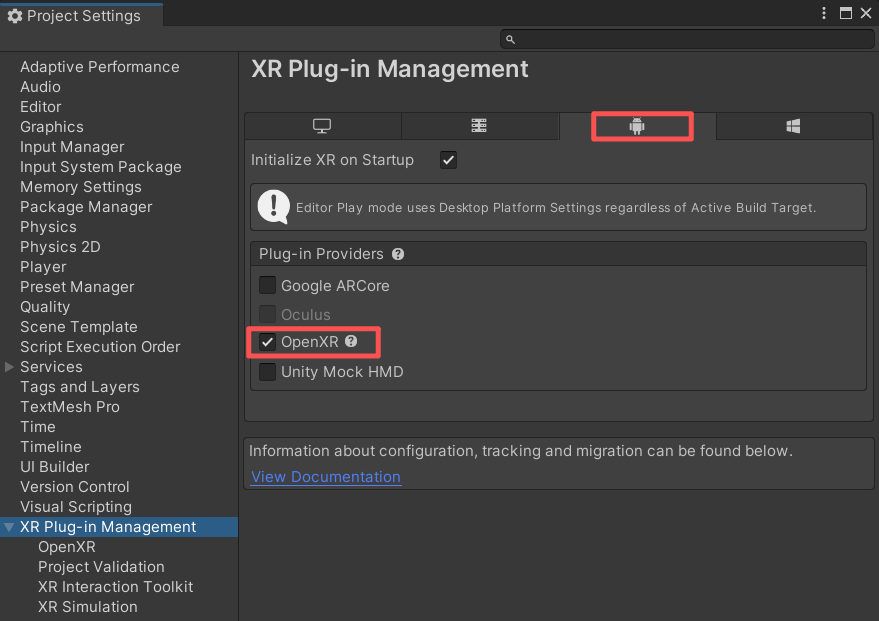Uncheck the OpenXR plug-in provider

267,342
